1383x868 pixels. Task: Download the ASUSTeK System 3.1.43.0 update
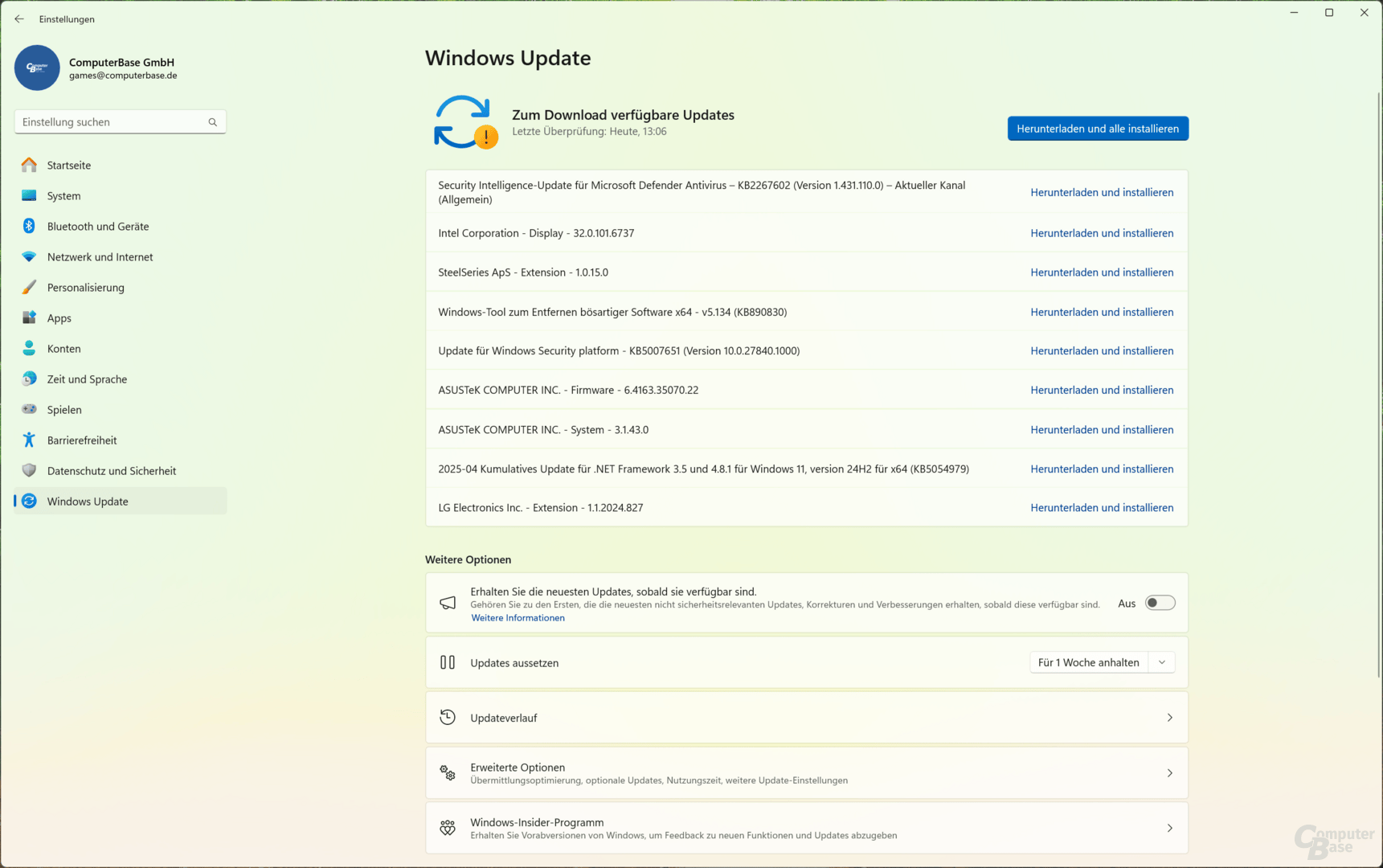(x=1102, y=429)
